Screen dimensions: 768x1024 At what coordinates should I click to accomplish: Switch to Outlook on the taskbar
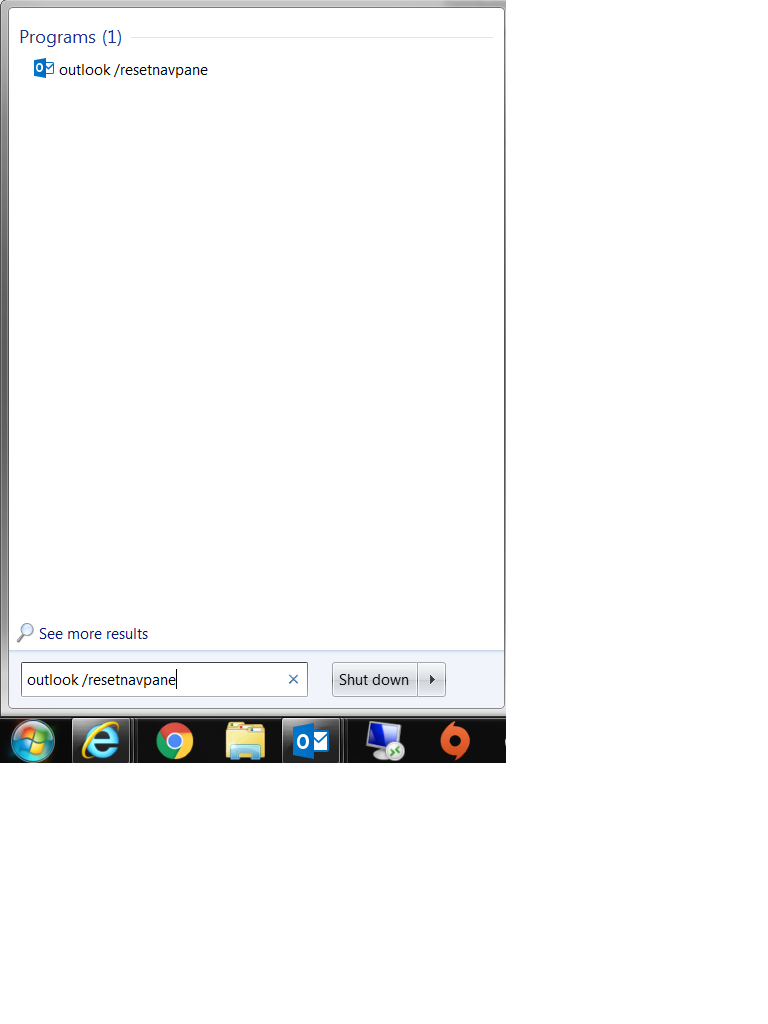(x=312, y=741)
